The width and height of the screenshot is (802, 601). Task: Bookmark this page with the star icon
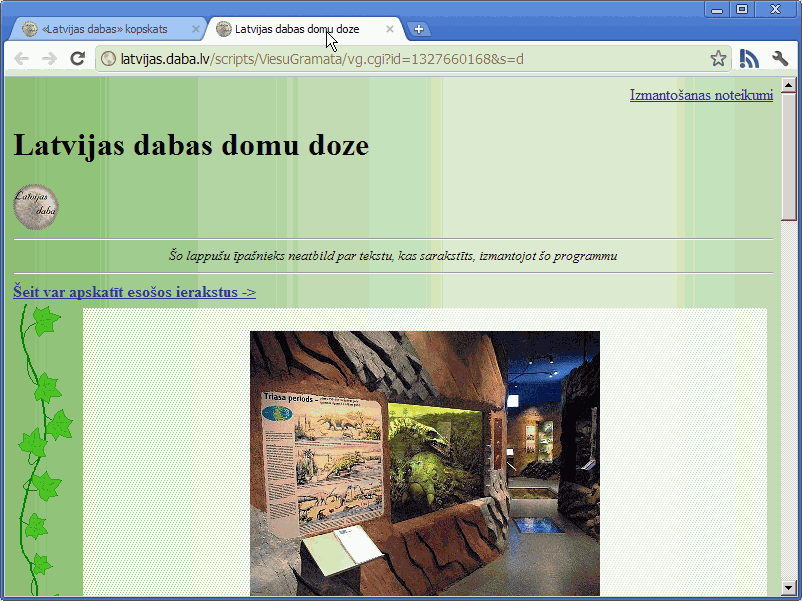point(718,59)
